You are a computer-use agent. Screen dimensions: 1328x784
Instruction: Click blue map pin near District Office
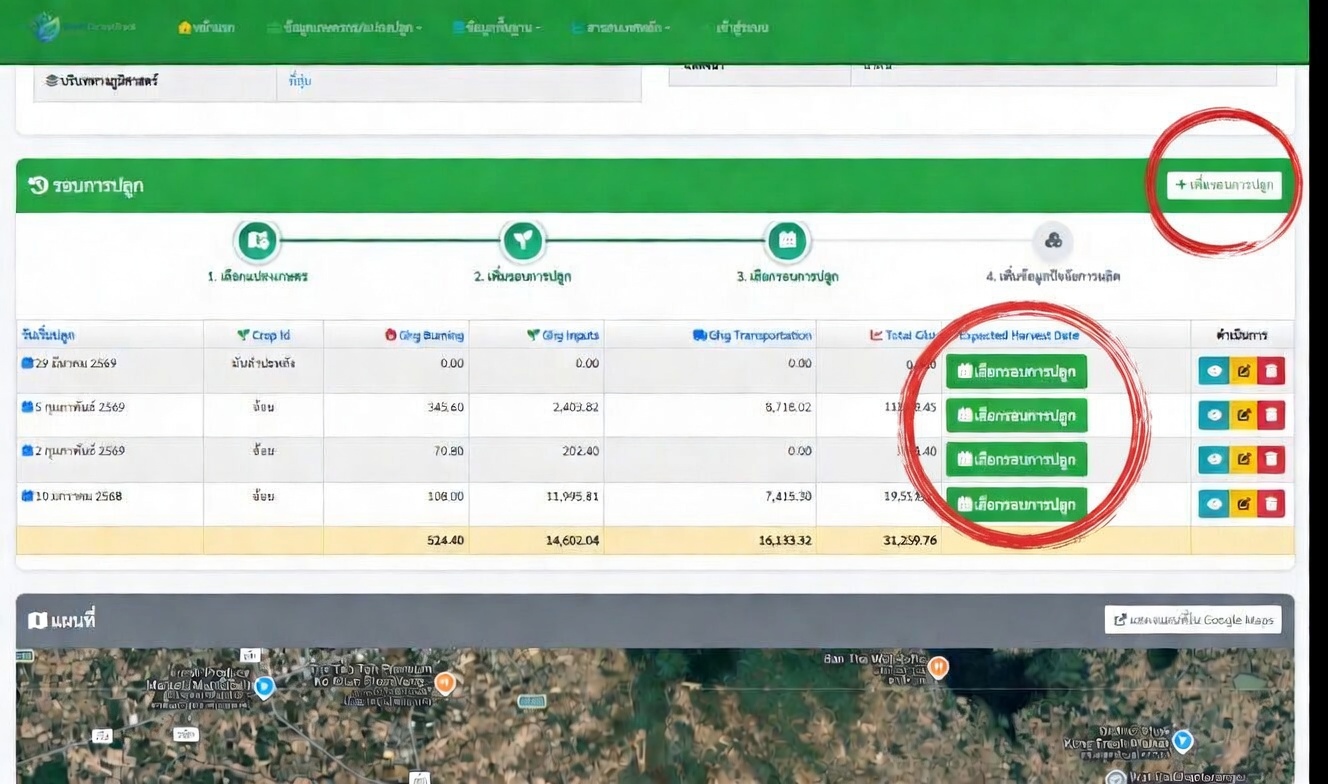tap(1183, 741)
